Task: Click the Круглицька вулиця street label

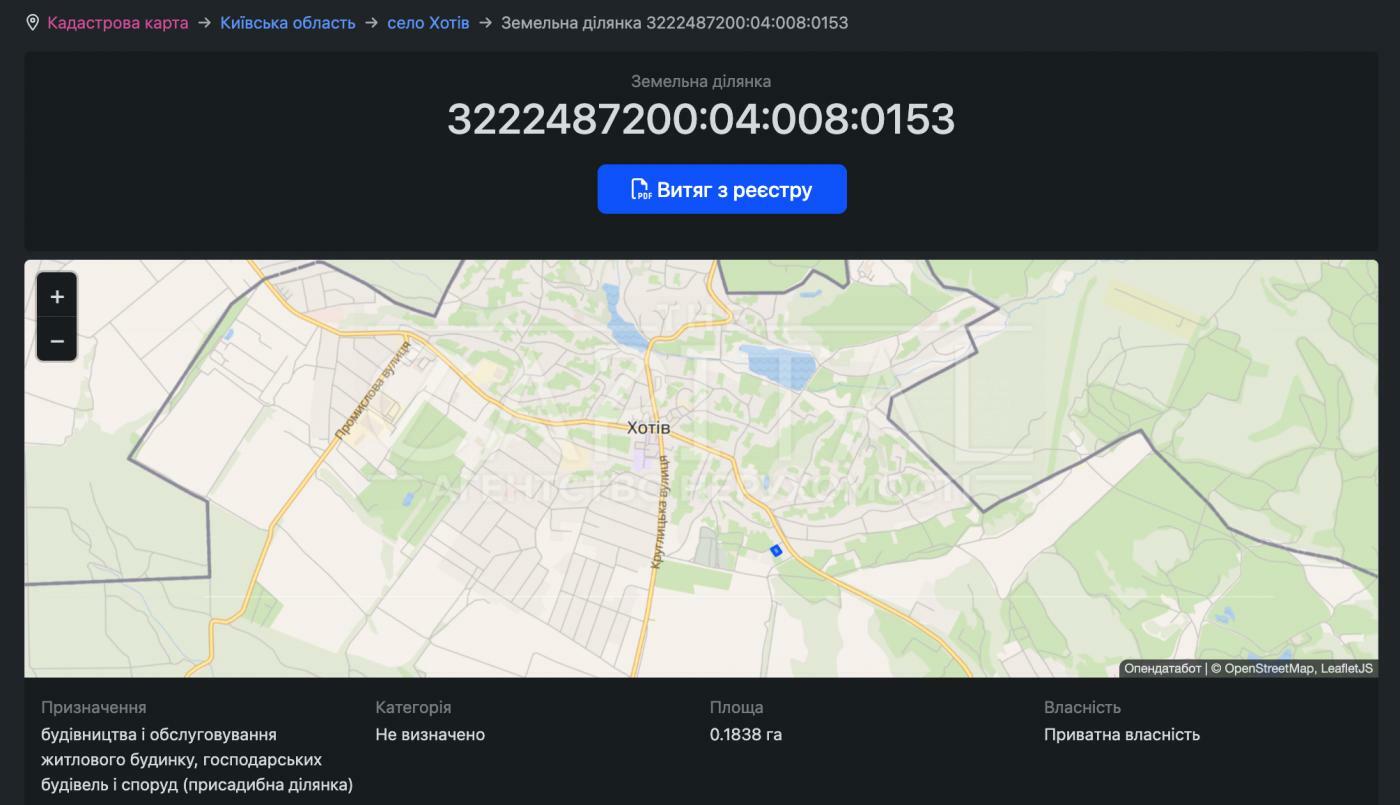Action: point(659,512)
